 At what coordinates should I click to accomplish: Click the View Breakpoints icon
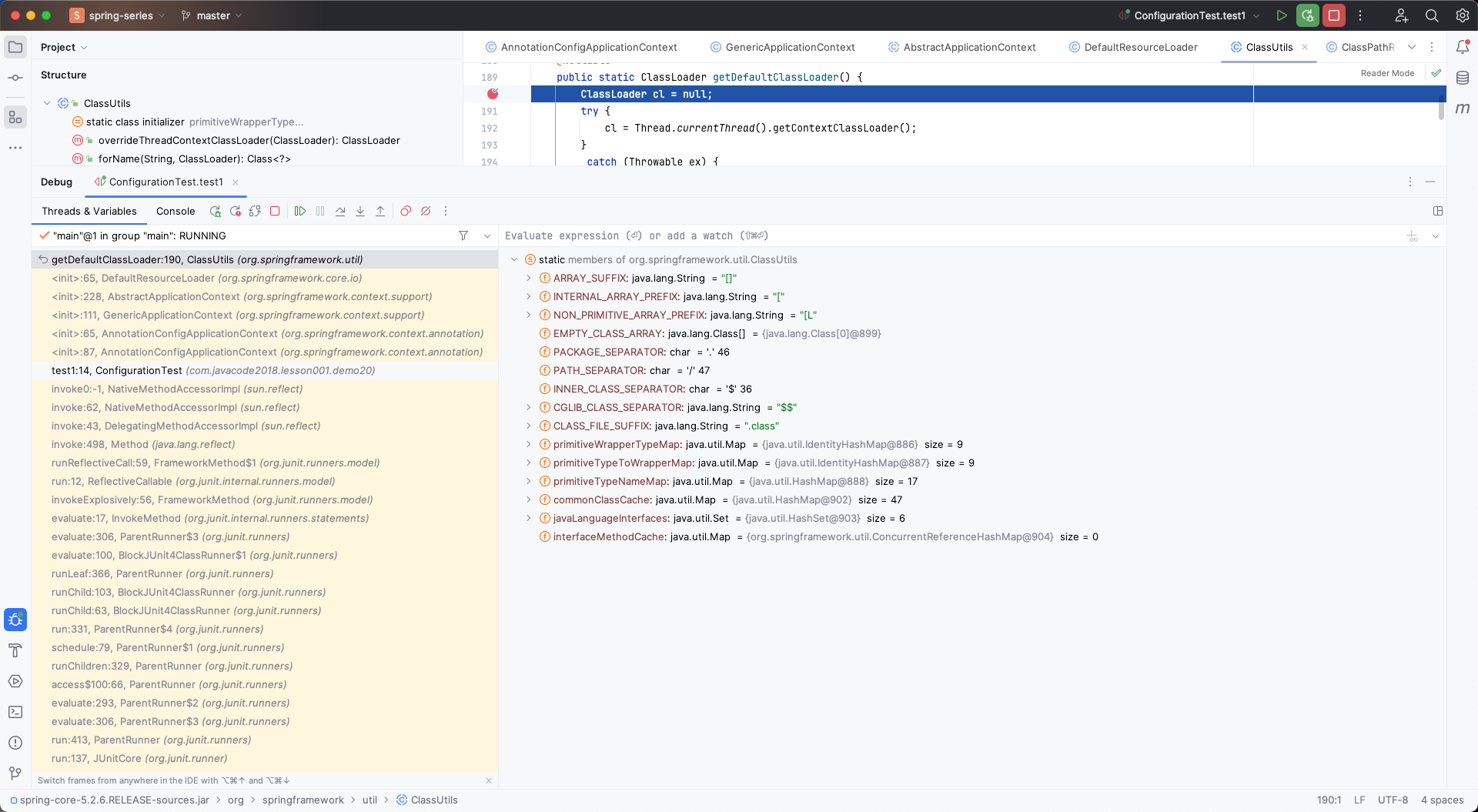tap(406, 211)
